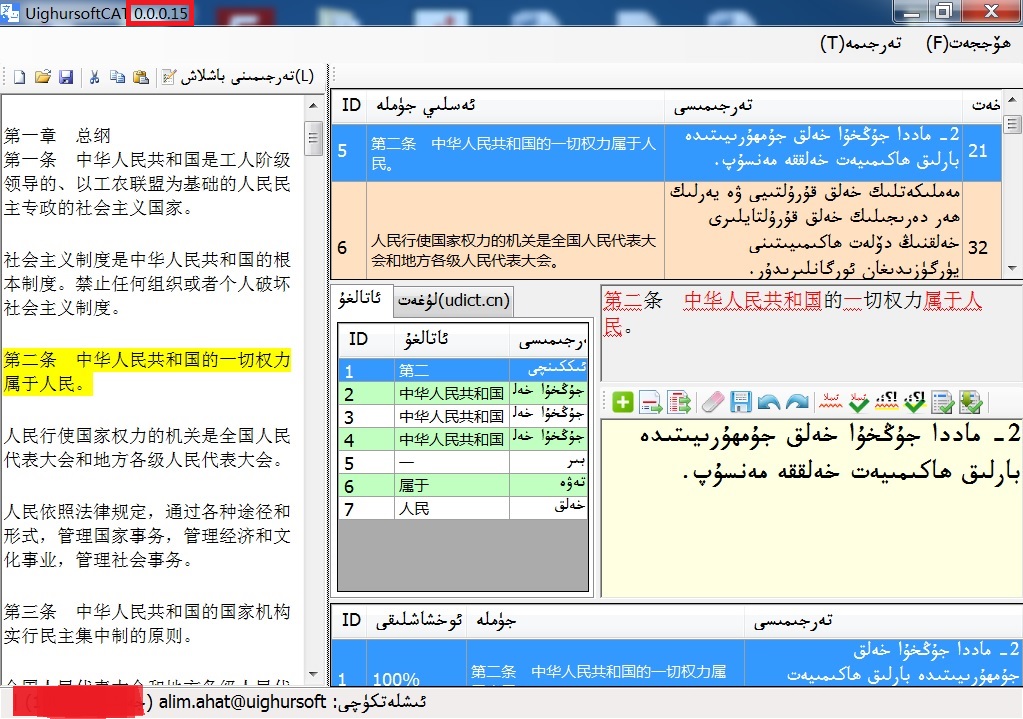Open the (F) menu
Screen dimensions: 1023x719
[968, 44]
